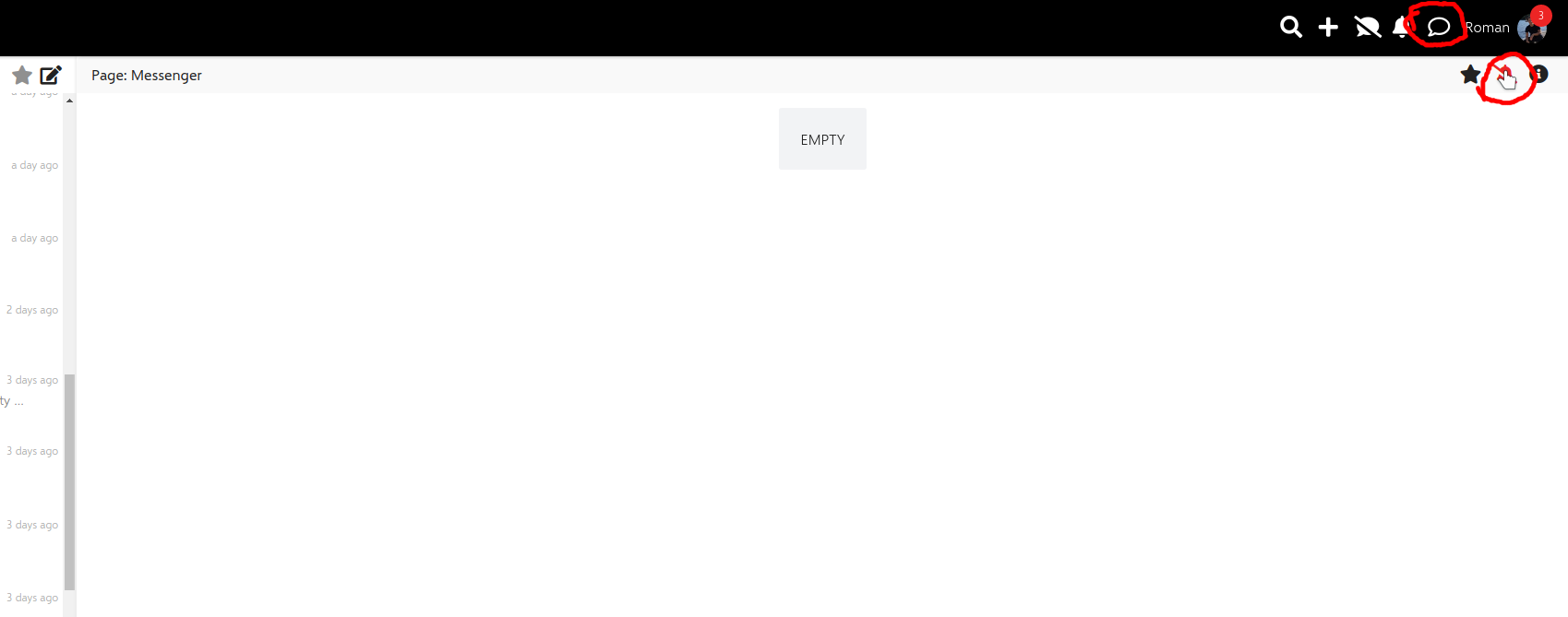Click the plus icon to create new
This screenshot has height=617, width=1568.
click(x=1328, y=28)
